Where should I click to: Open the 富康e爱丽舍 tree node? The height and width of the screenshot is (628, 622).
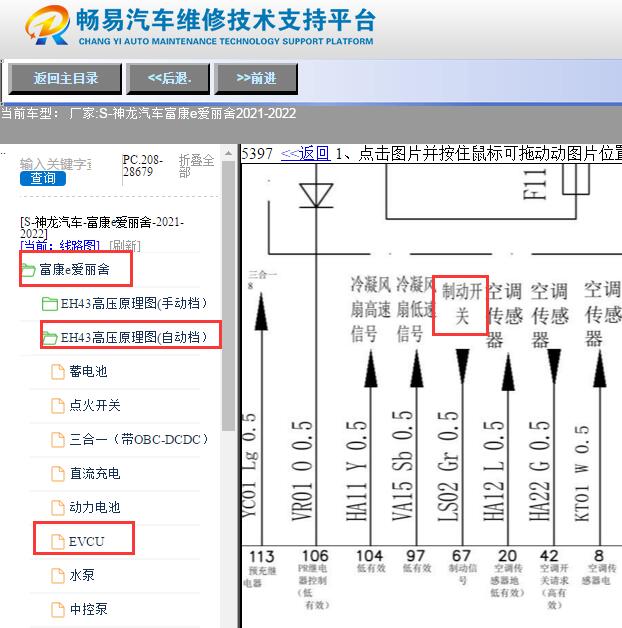coord(74,270)
